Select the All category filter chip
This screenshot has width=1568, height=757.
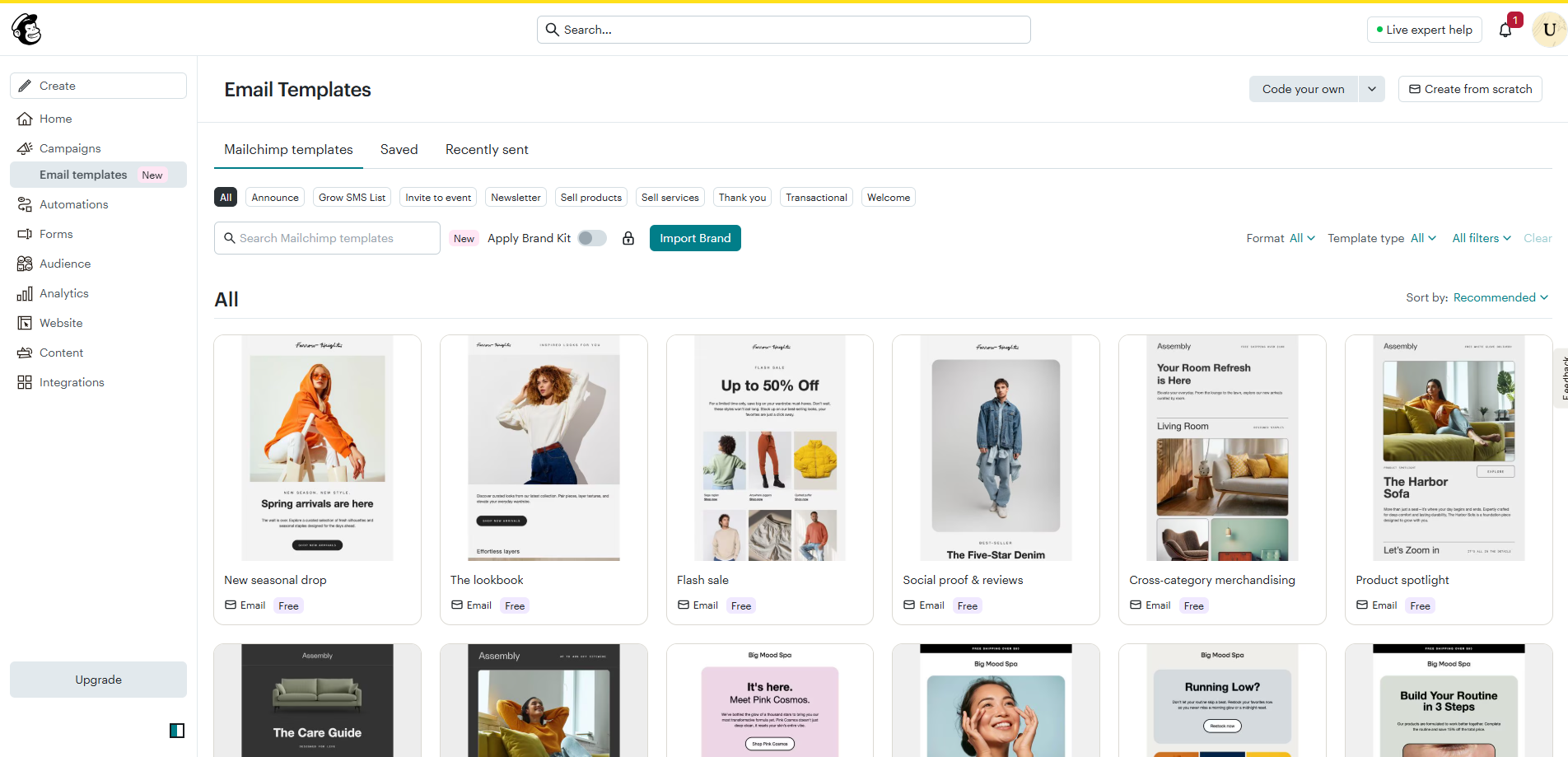pyautogui.click(x=226, y=198)
